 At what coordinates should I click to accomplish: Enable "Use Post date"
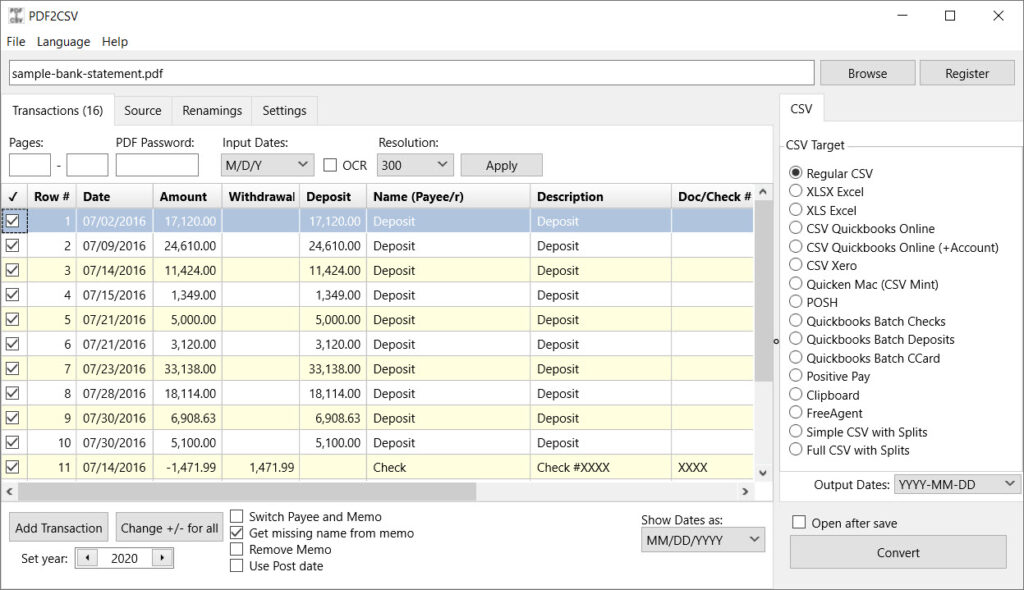pyautogui.click(x=236, y=565)
